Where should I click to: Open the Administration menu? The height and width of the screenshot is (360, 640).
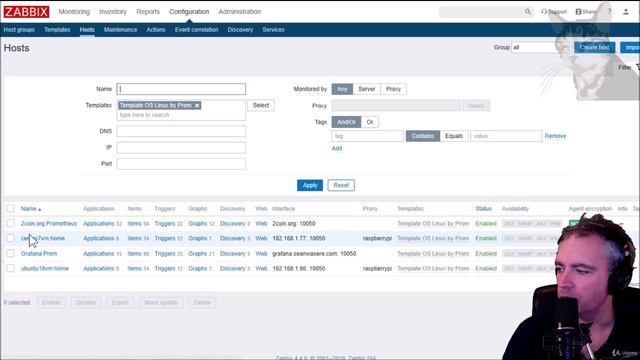point(240,12)
